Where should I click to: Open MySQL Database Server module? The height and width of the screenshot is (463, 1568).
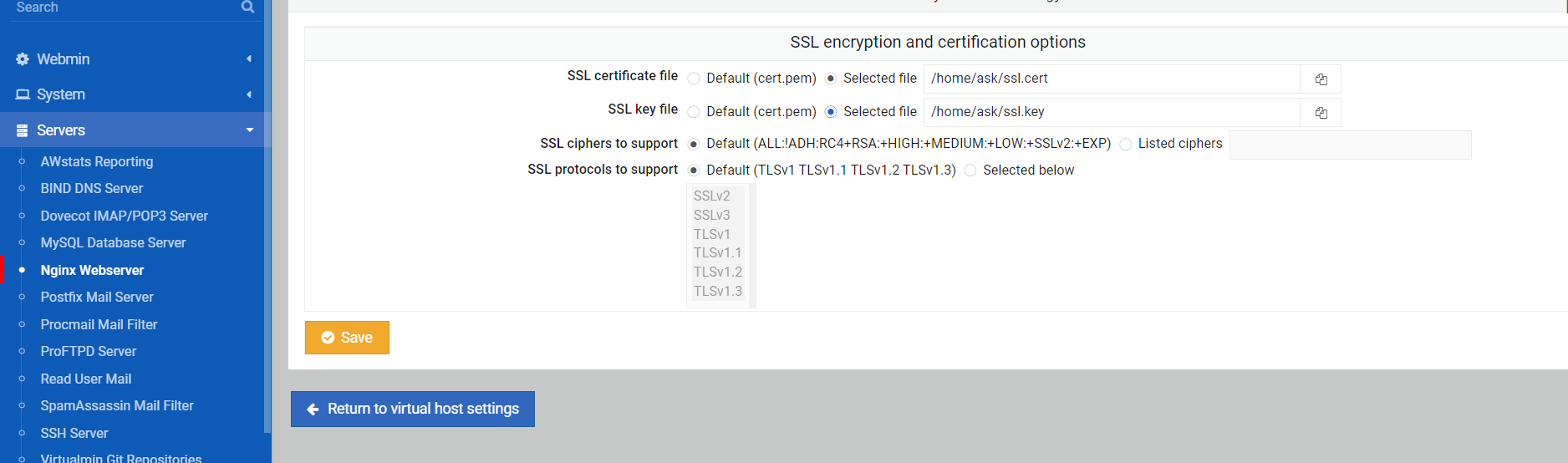pyautogui.click(x=113, y=243)
